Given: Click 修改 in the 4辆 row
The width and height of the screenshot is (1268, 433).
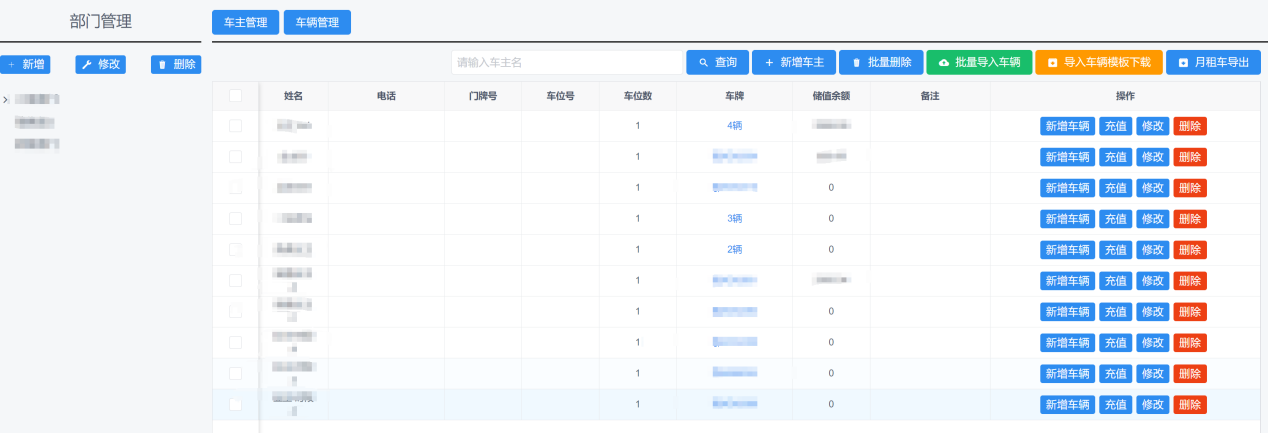Looking at the screenshot, I should (x=1153, y=126).
